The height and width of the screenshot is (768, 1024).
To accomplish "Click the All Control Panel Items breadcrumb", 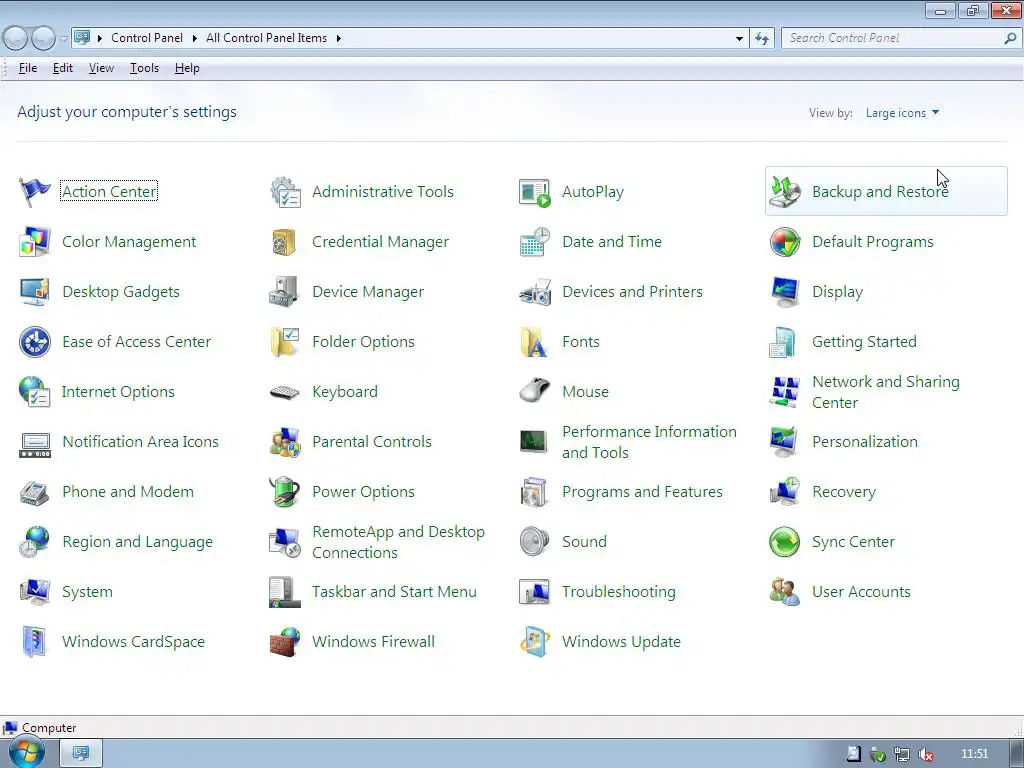I will tap(266, 38).
